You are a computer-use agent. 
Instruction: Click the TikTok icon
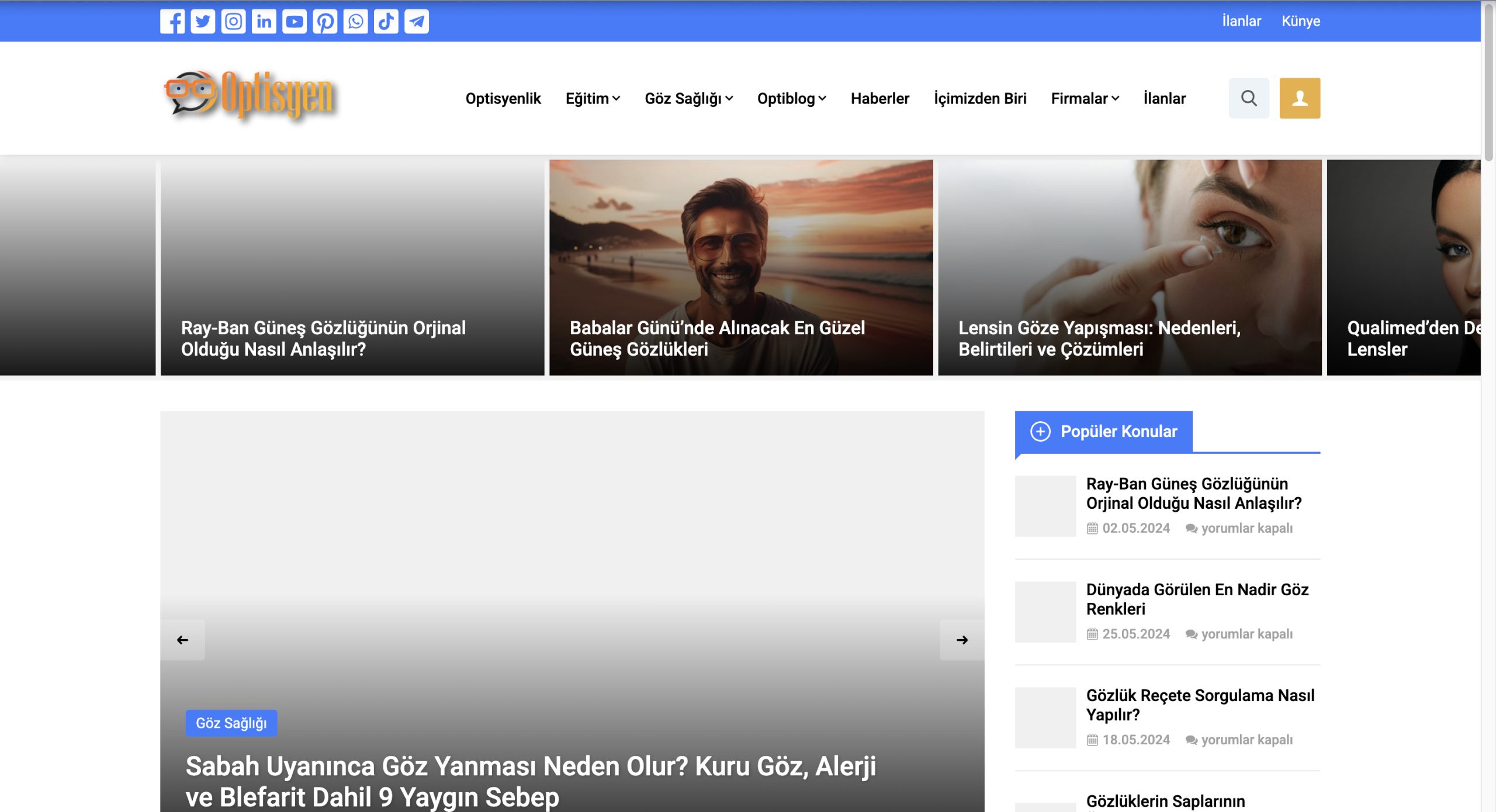pyautogui.click(x=386, y=22)
